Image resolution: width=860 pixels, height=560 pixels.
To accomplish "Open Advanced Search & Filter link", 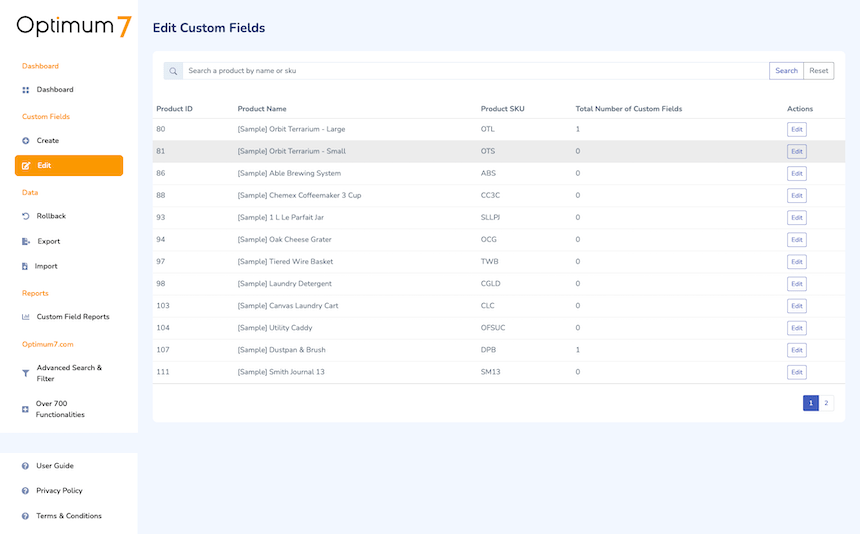I will (x=69, y=374).
